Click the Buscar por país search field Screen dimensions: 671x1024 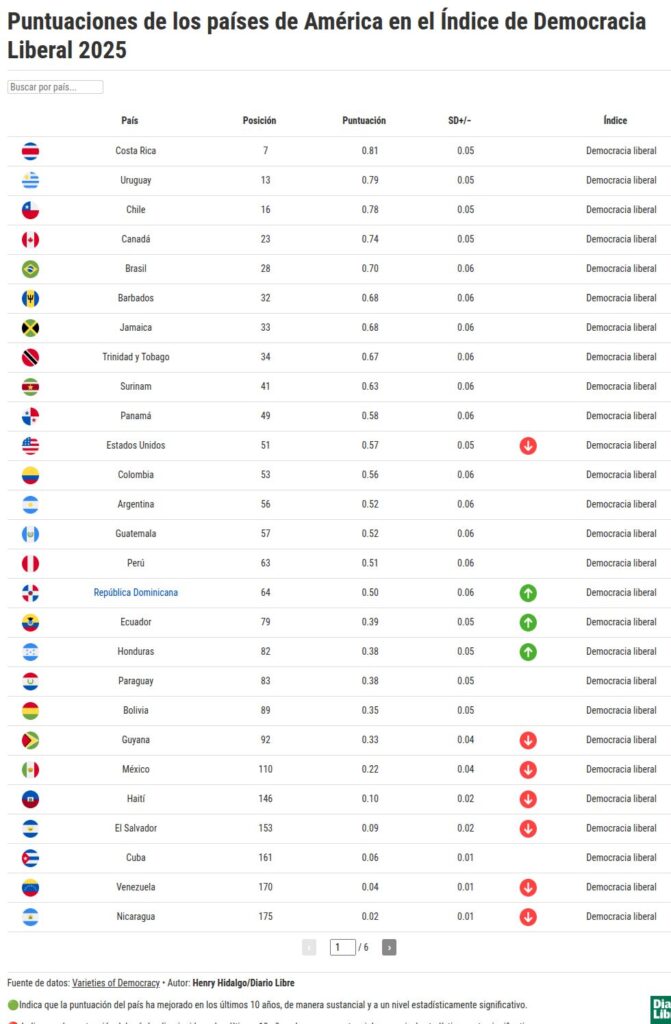(55, 87)
